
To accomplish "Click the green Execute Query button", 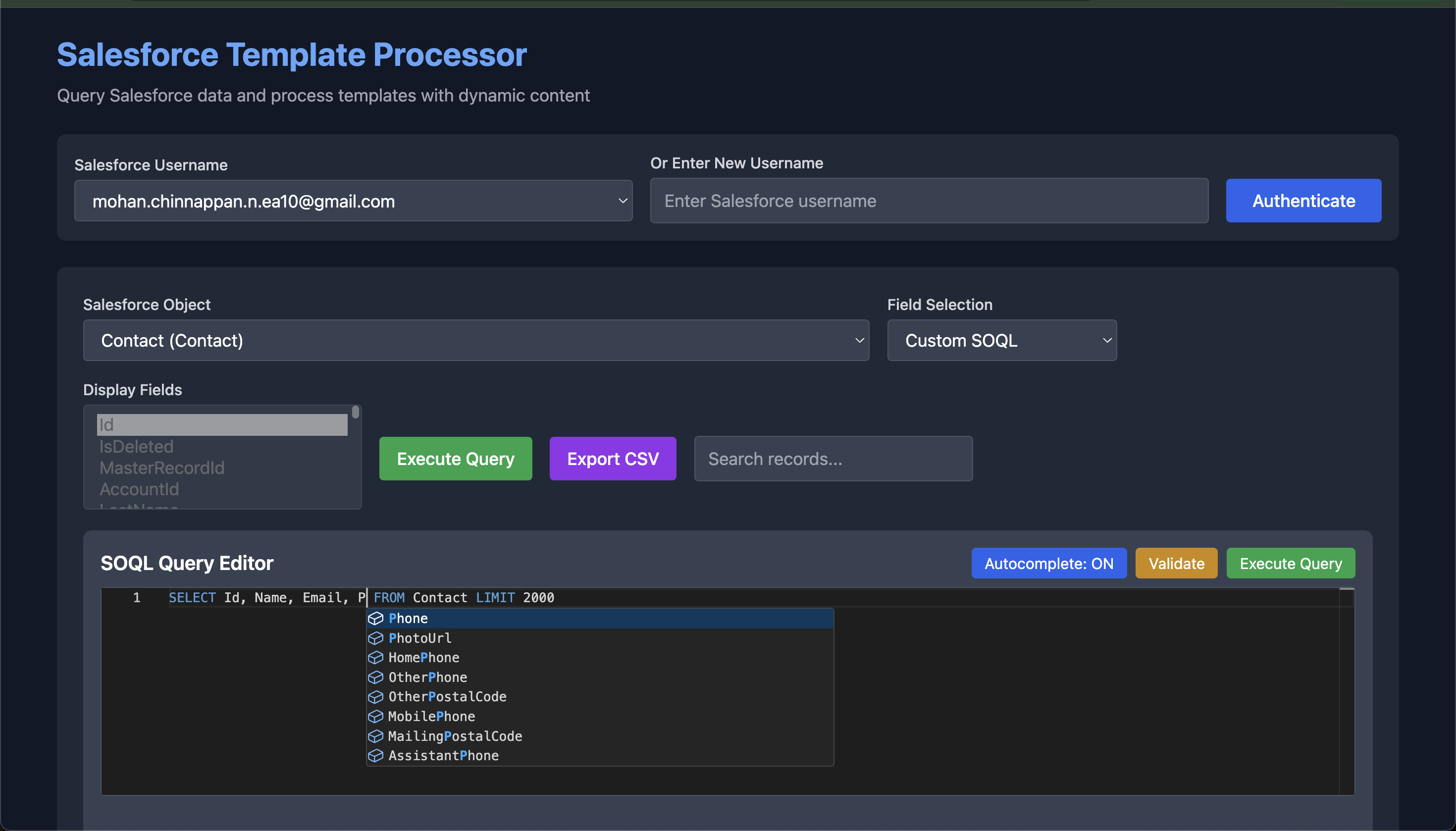I will 455,458.
